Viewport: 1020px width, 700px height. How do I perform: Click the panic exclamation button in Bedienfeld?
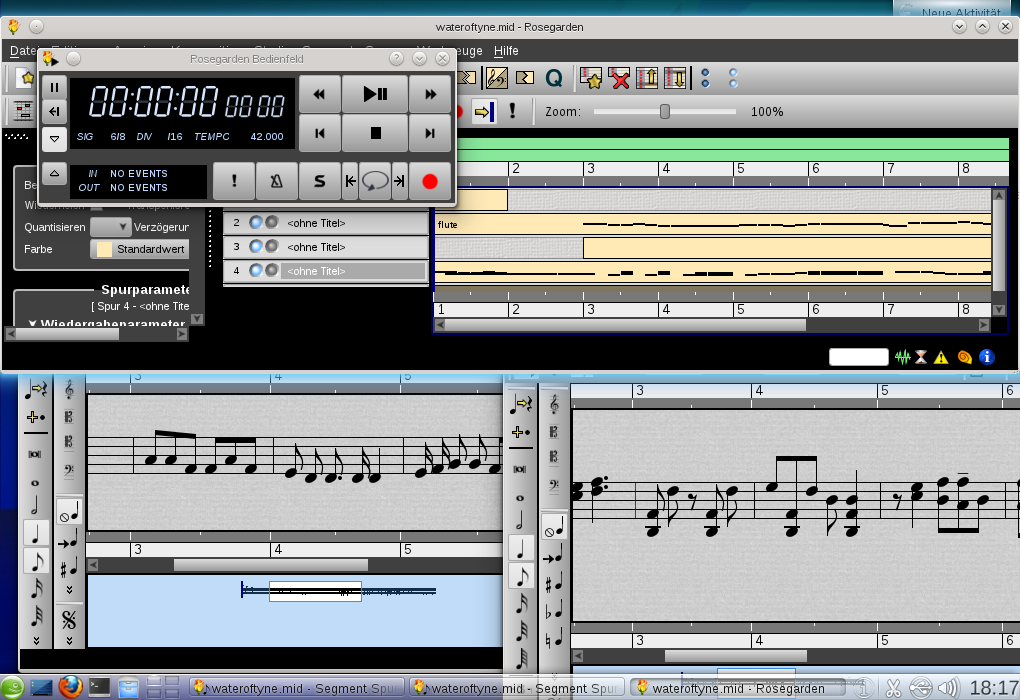coord(234,182)
